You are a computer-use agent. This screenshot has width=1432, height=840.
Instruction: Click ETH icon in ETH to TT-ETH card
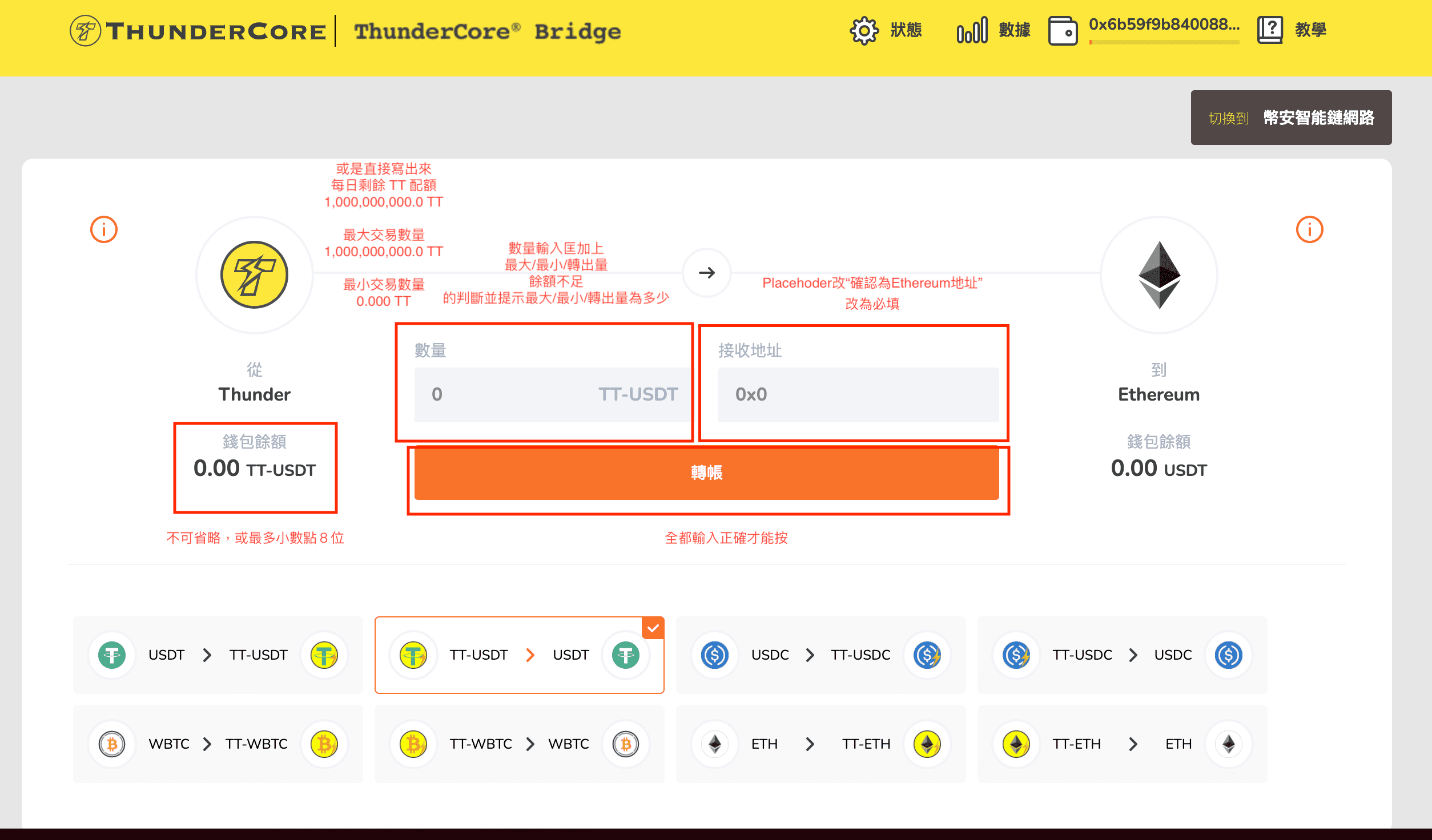pyautogui.click(x=715, y=744)
